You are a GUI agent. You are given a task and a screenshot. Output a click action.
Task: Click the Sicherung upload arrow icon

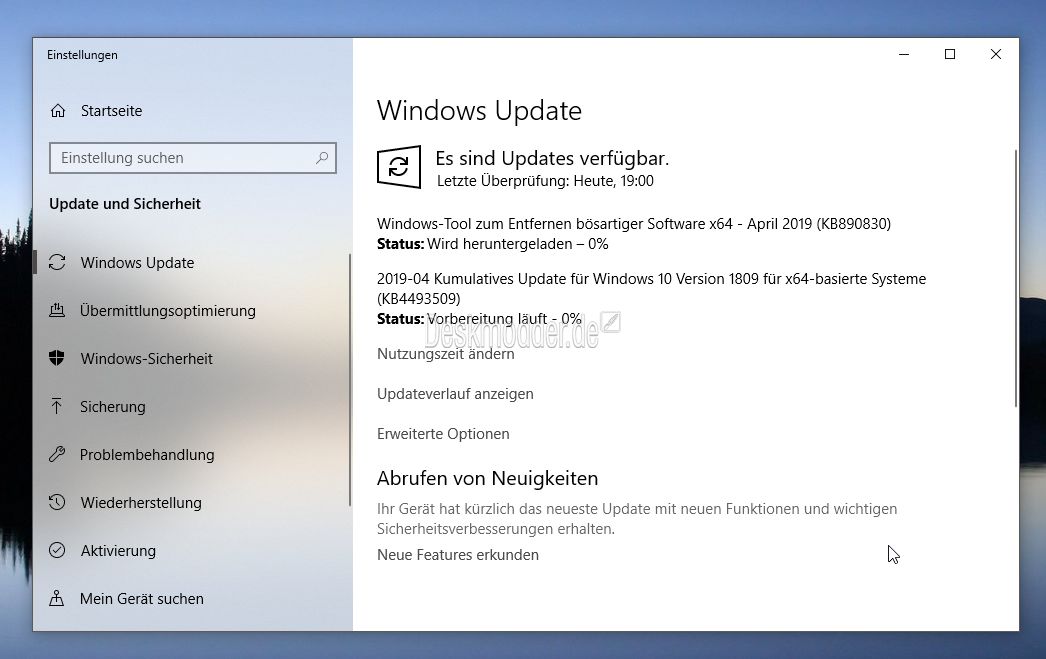pyautogui.click(x=57, y=406)
